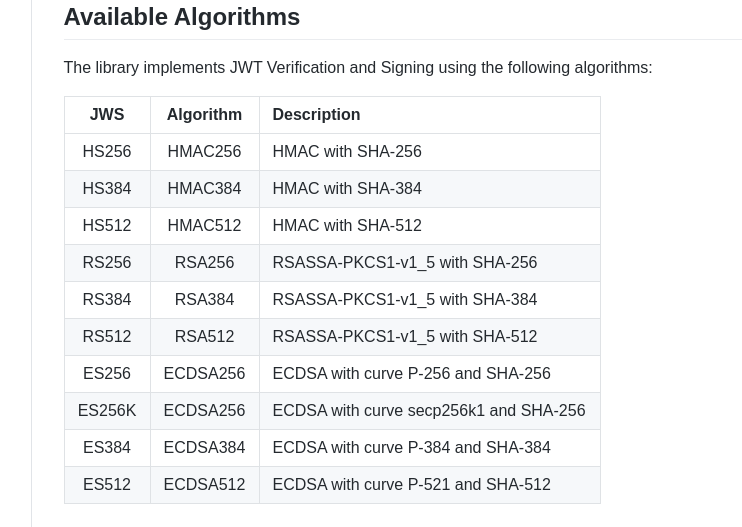Click the JWS column header
The width and height of the screenshot is (742, 527).
(107, 115)
